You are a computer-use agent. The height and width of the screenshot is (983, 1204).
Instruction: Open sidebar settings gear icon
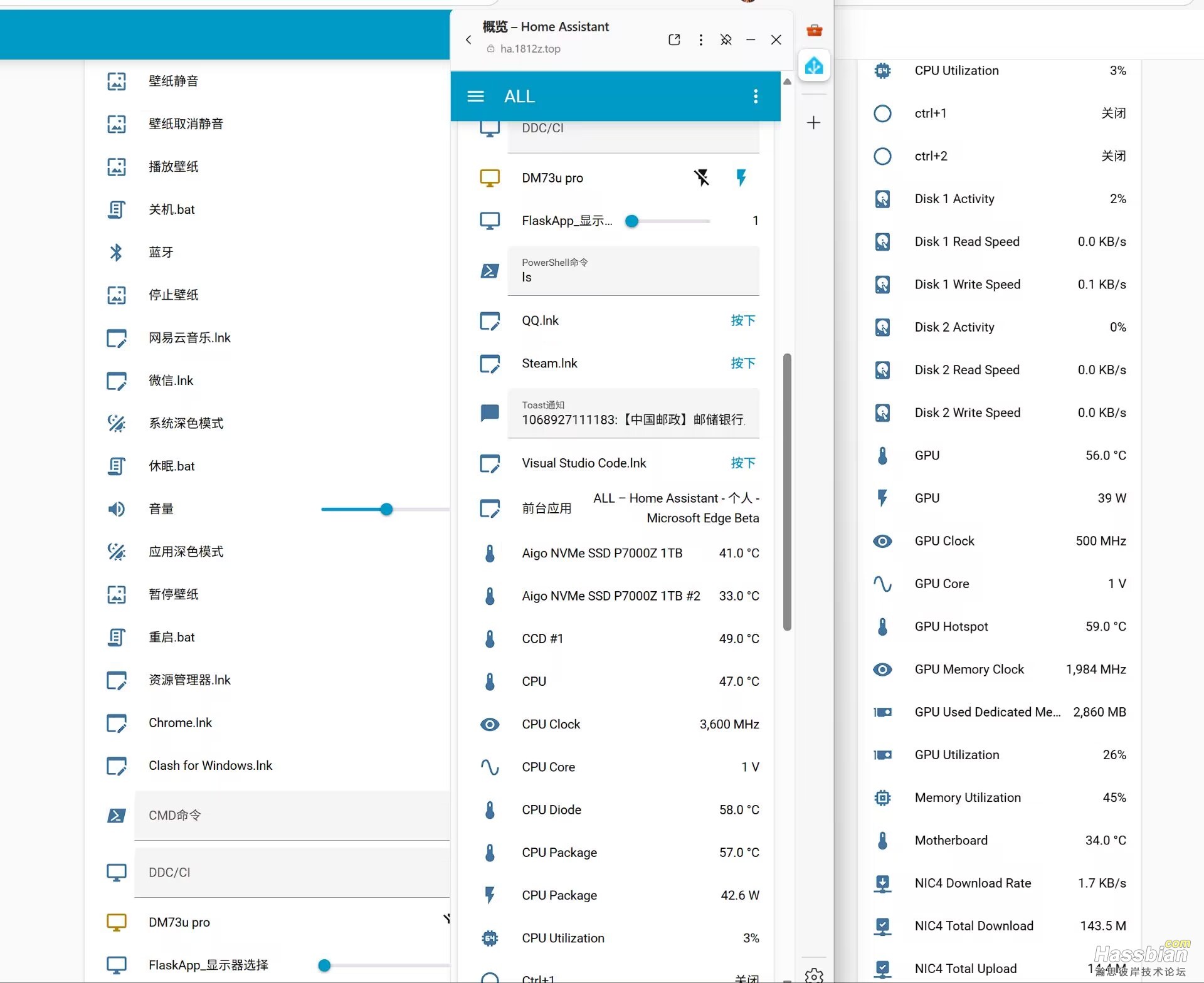(814, 975)
